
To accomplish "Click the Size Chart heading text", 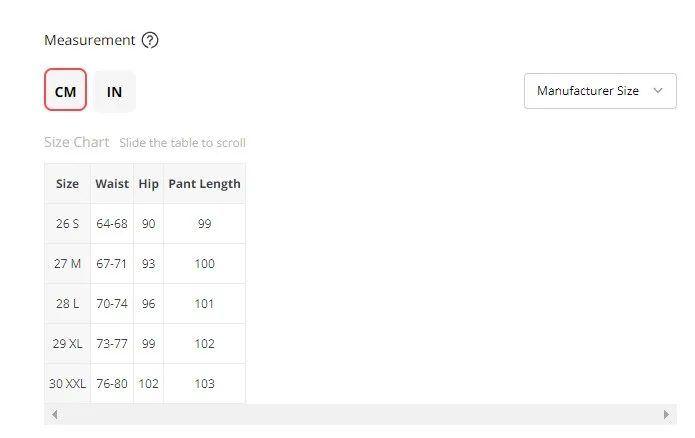I will tap(77, 142).
